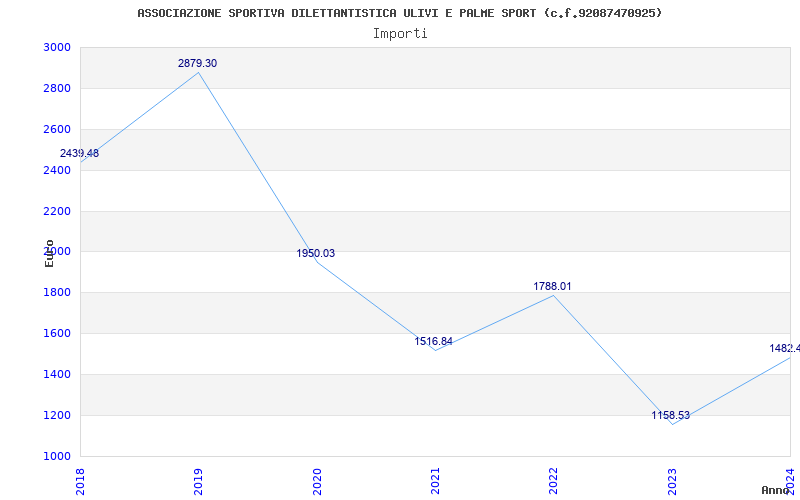Click the 1600 y-axis tick label

point(57,333)
